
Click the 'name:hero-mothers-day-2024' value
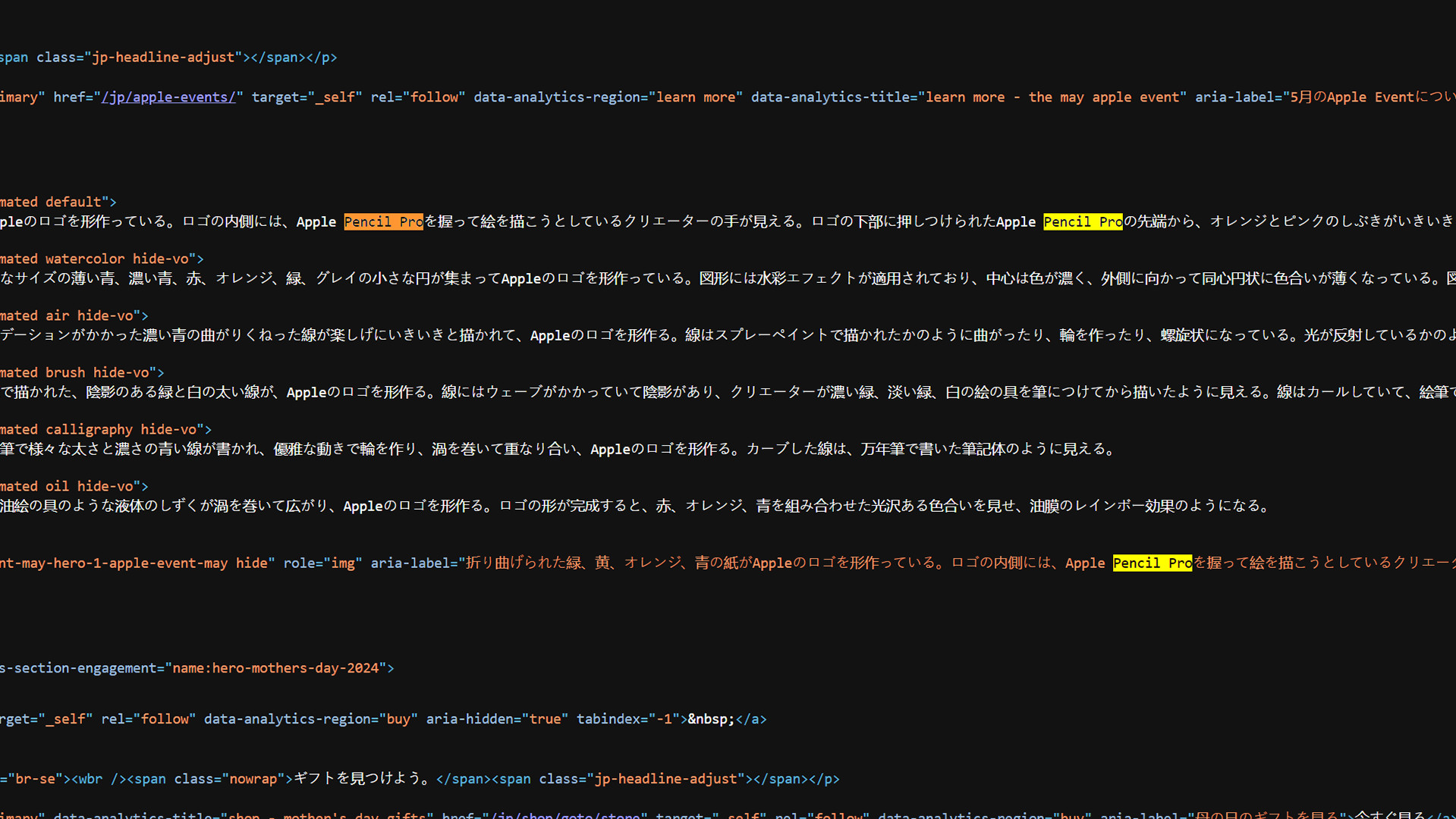[275, 668]
